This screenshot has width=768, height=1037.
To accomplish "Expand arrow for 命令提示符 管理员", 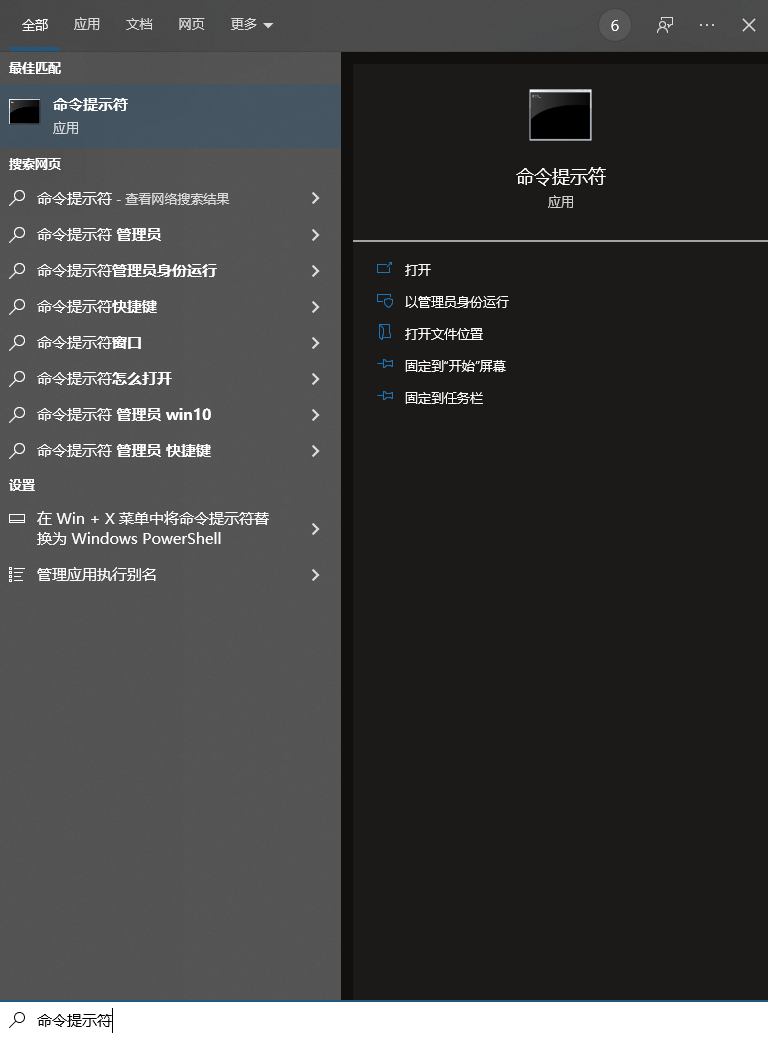I will tap(316, 235).
